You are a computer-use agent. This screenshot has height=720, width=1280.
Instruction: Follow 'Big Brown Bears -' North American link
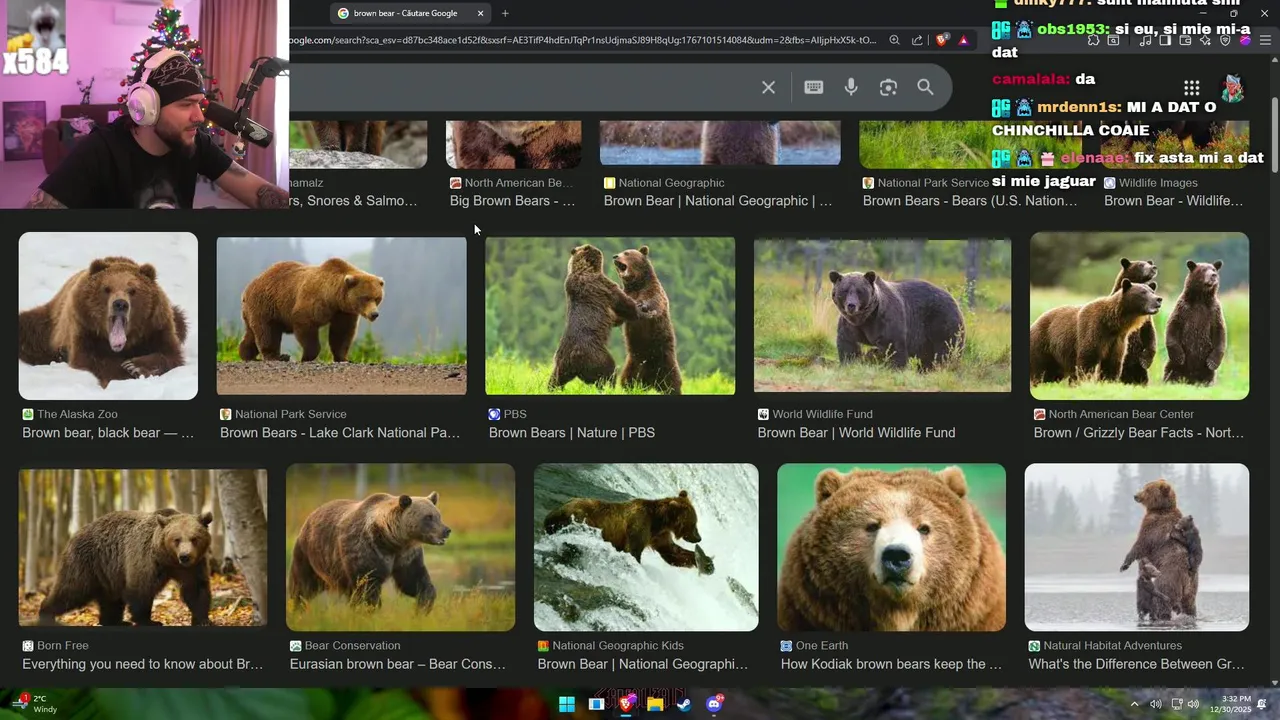pyautogui.click(x=512, y=201)
